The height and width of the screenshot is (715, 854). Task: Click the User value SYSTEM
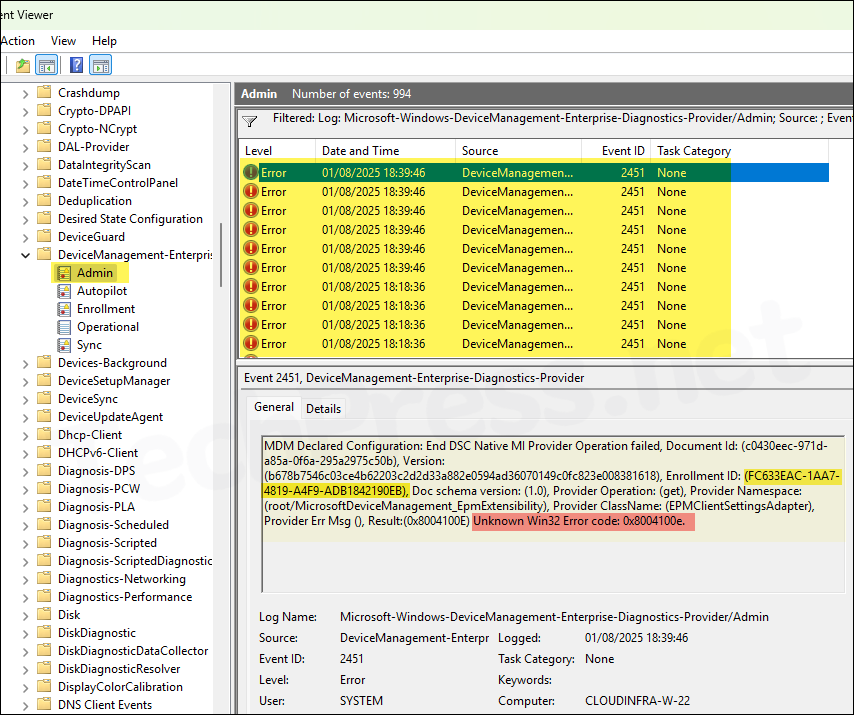tap(361, 701)
